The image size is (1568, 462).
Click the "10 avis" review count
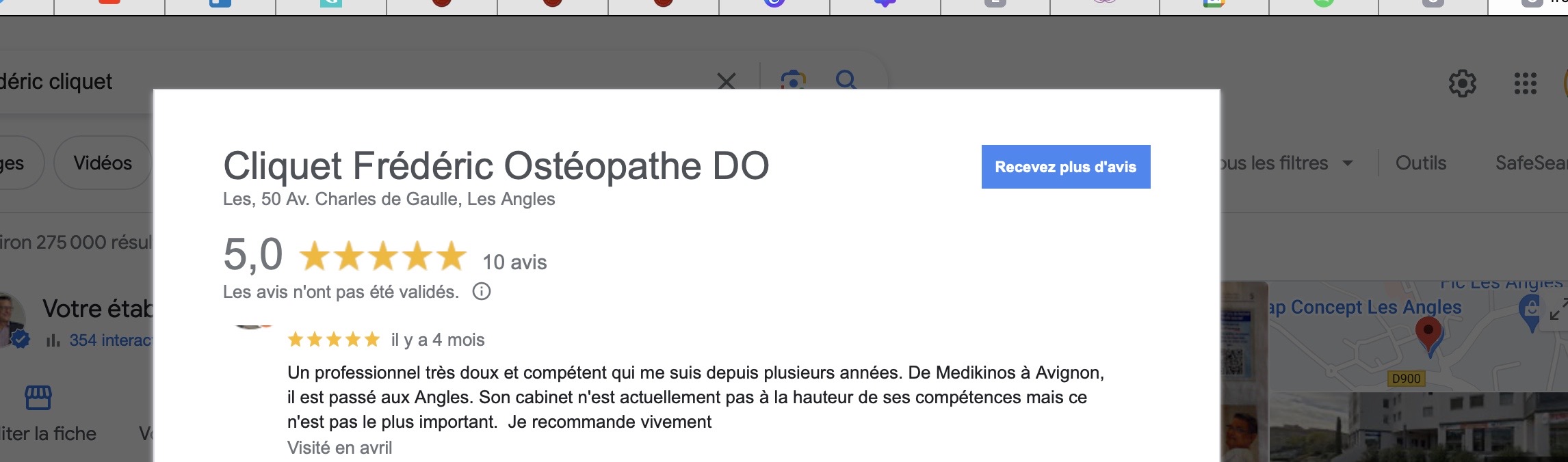(514, 262)
